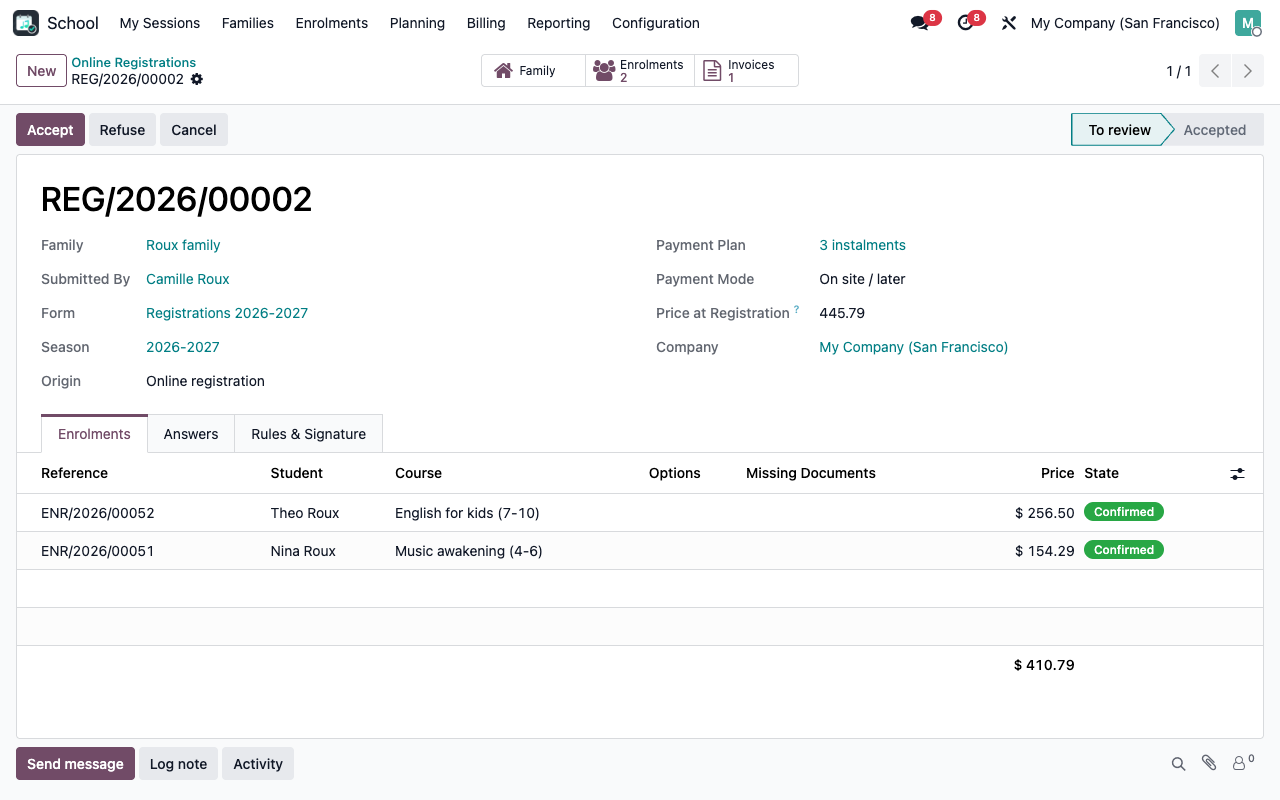Open the gear actions menu beside REG/2026/00002

[x=197, y=79]
